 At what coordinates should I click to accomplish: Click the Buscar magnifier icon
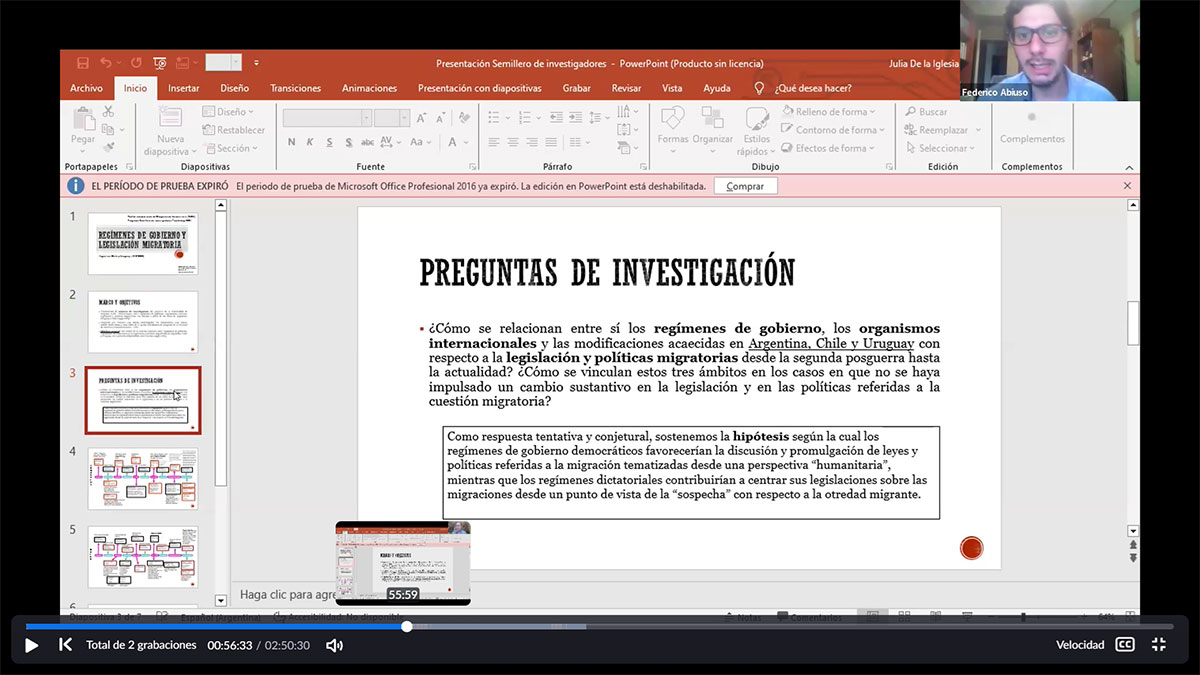point(911,112)
